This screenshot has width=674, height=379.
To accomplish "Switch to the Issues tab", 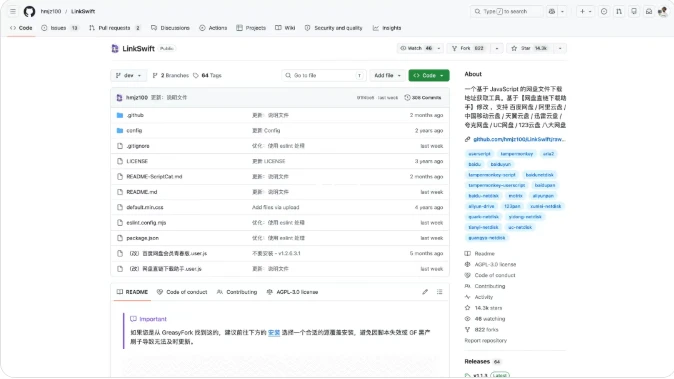I will pyautogui.click(x=59, y=28).
